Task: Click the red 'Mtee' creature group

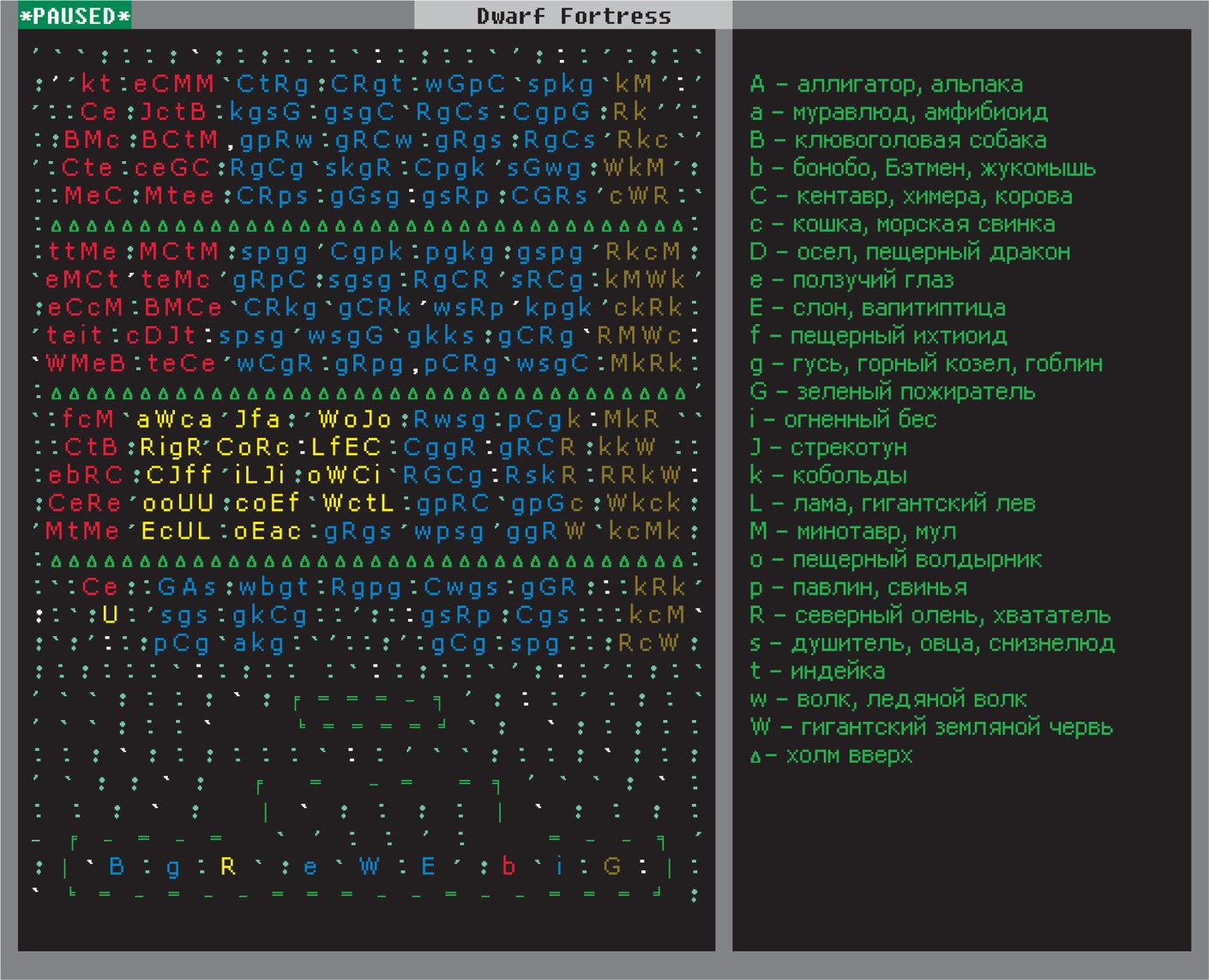Action: coord(179,196)
